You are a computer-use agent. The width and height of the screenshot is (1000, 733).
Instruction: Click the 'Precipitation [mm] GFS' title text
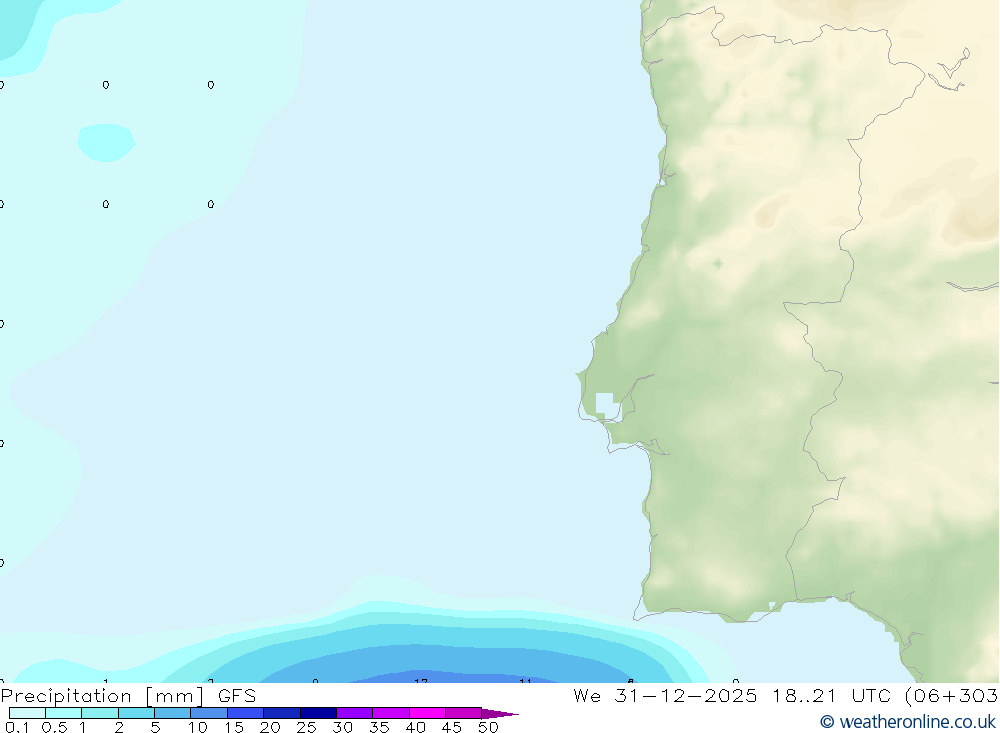point(128,695)
